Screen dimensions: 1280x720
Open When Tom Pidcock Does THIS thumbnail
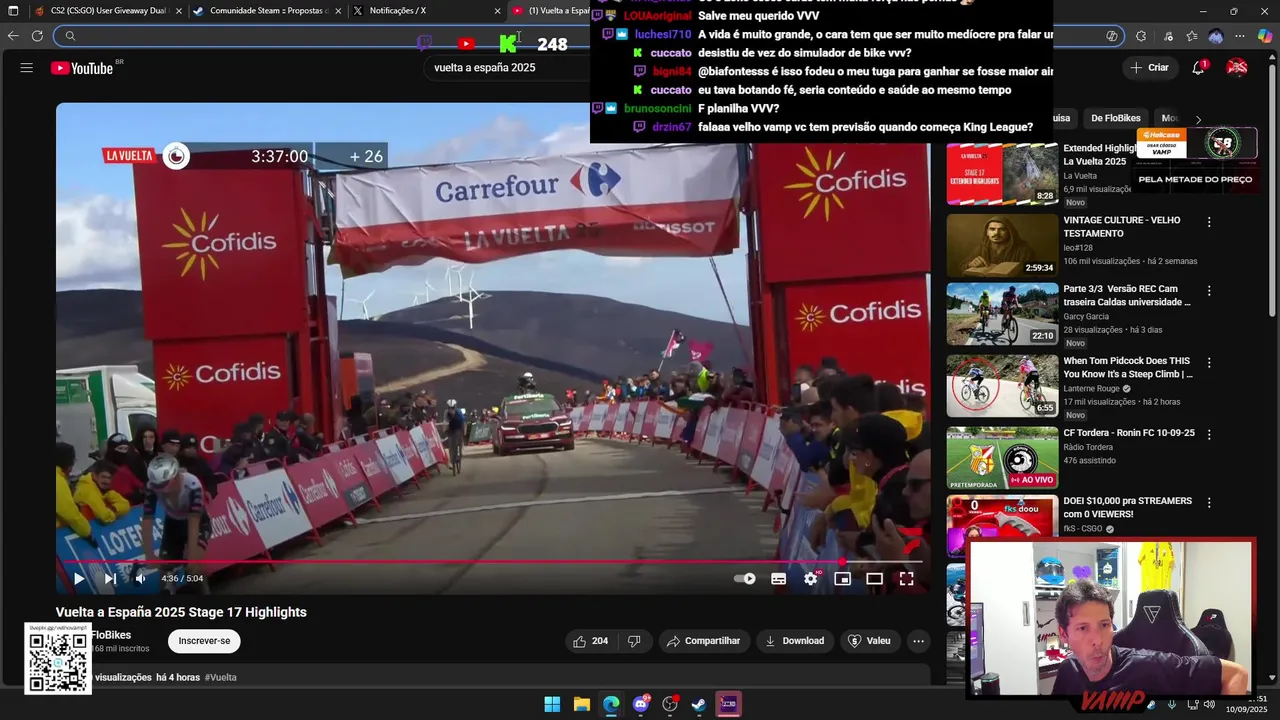[1002, 385]
